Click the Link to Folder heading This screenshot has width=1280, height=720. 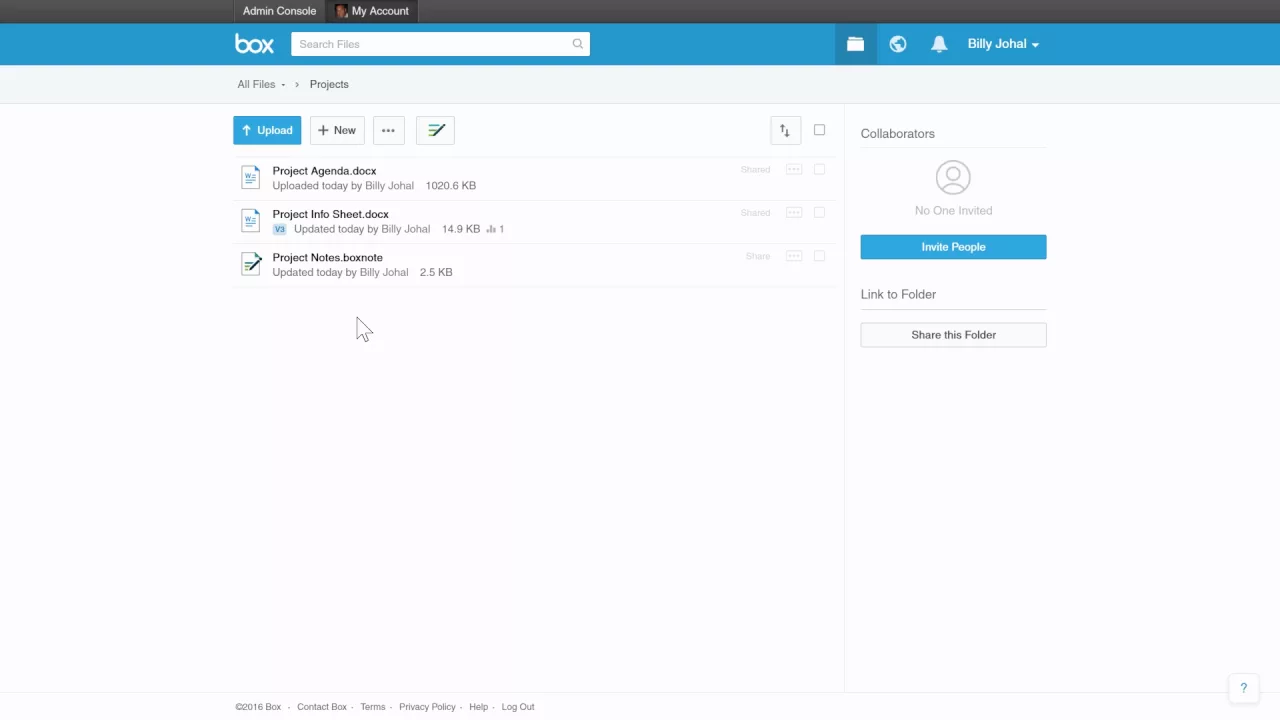[x=898, y=295]
